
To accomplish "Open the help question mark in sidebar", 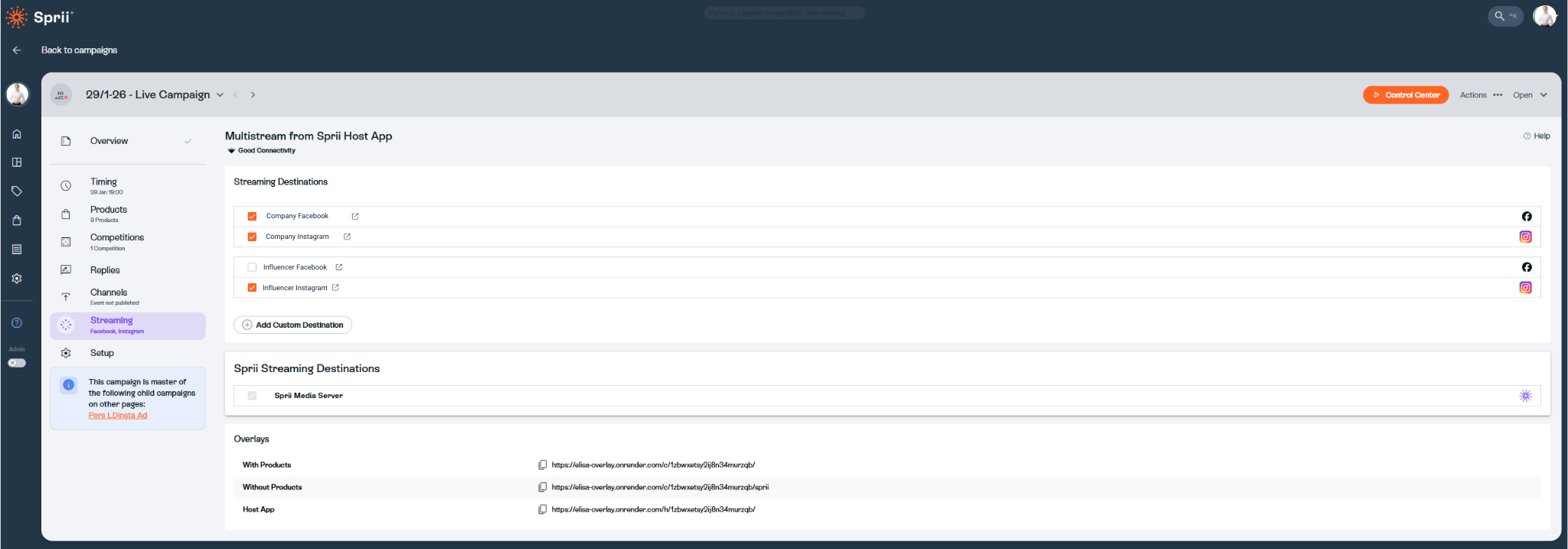I will 17,323.
